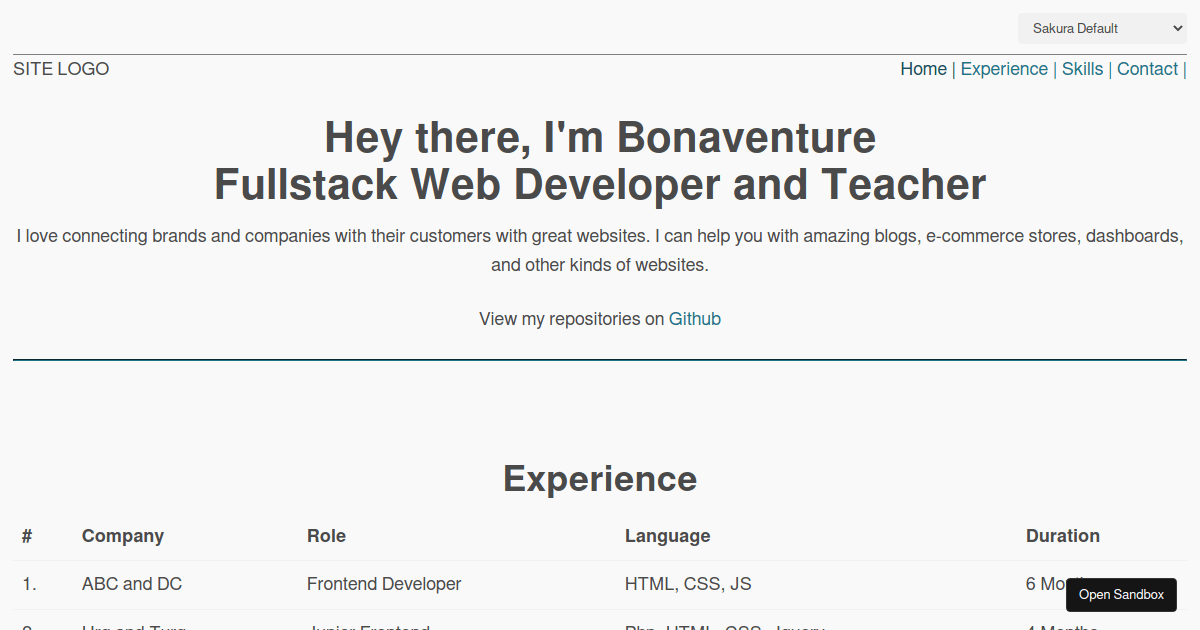Click the HTML, CSS, JS language cell

[x=687, y=584]
